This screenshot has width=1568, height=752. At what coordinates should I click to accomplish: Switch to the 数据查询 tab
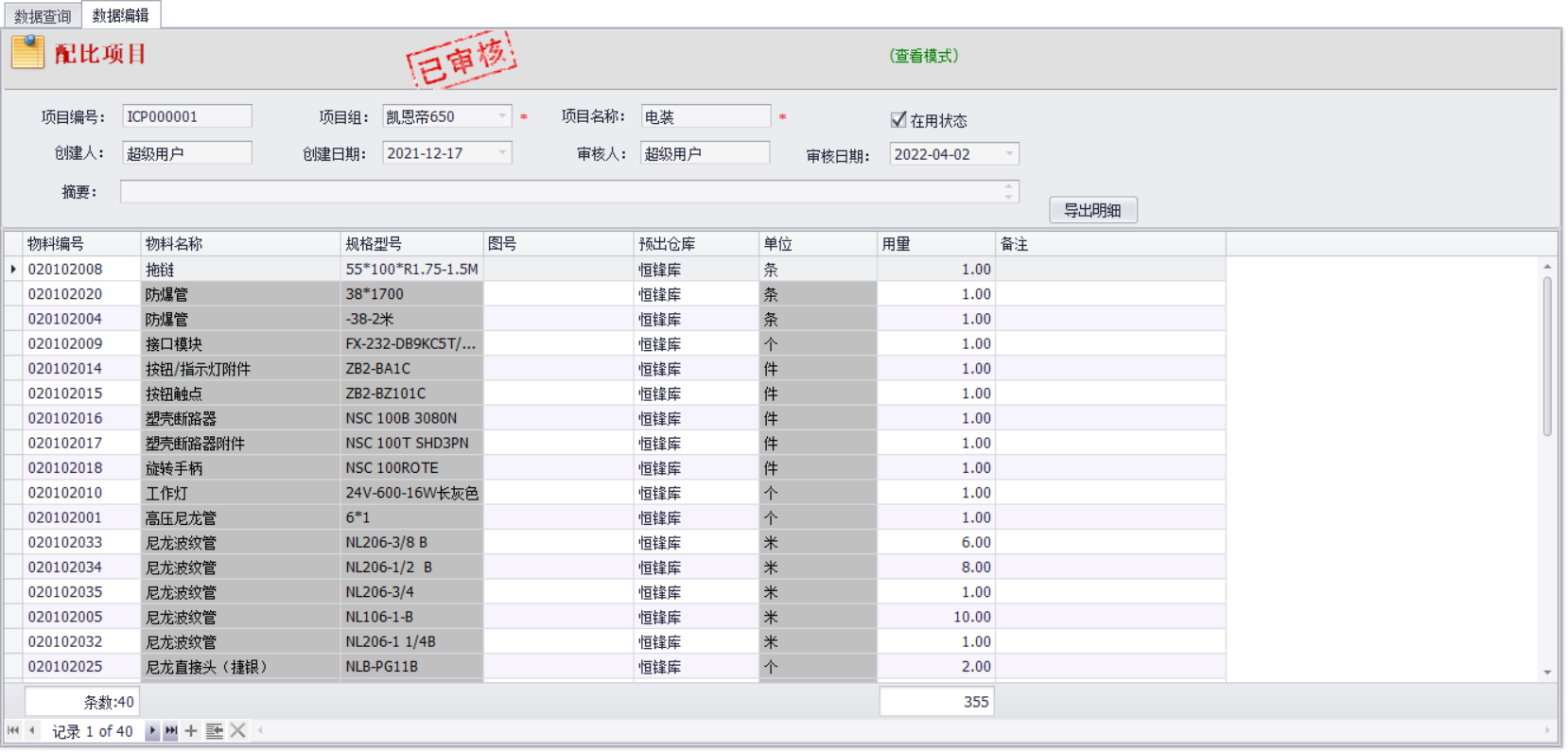click(x=43, y=16)
